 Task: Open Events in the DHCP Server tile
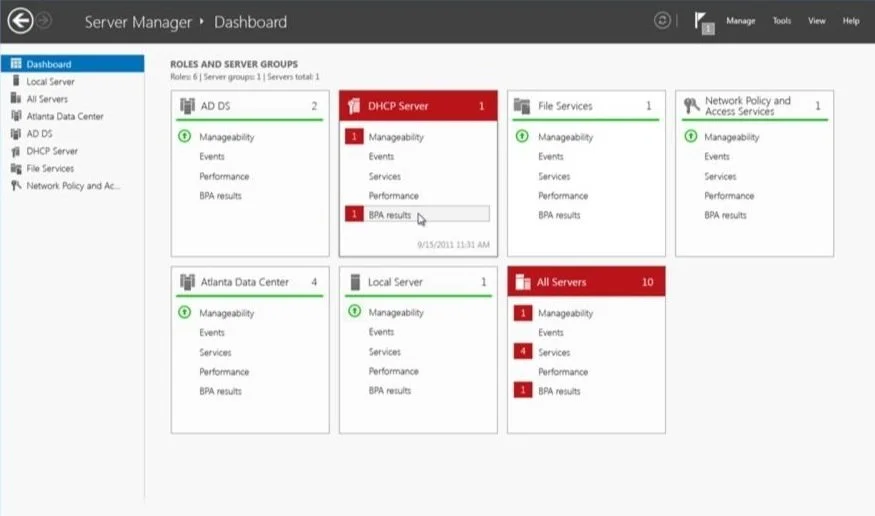tap(381, 157)
